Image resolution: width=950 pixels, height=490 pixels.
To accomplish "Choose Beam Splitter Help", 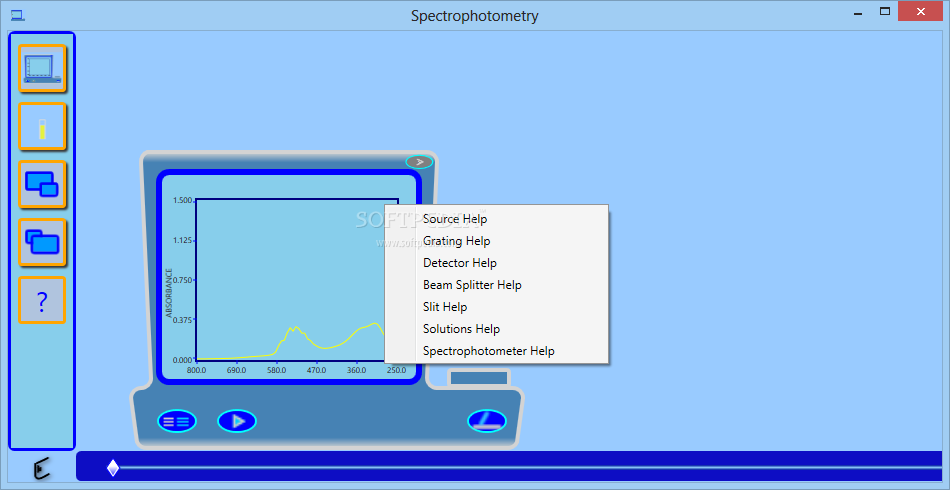I will click(472, 285).
